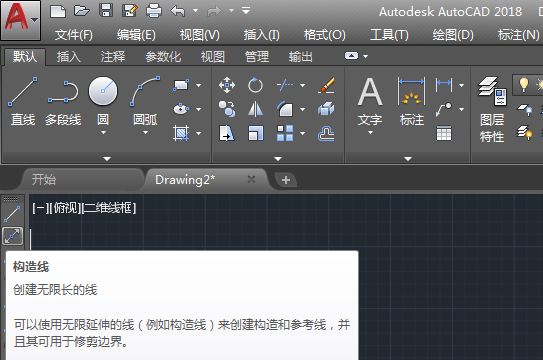Switch to the 输出 ribbon tab
543x360 pixels.
pyautogui.click(x=301, y=56)
